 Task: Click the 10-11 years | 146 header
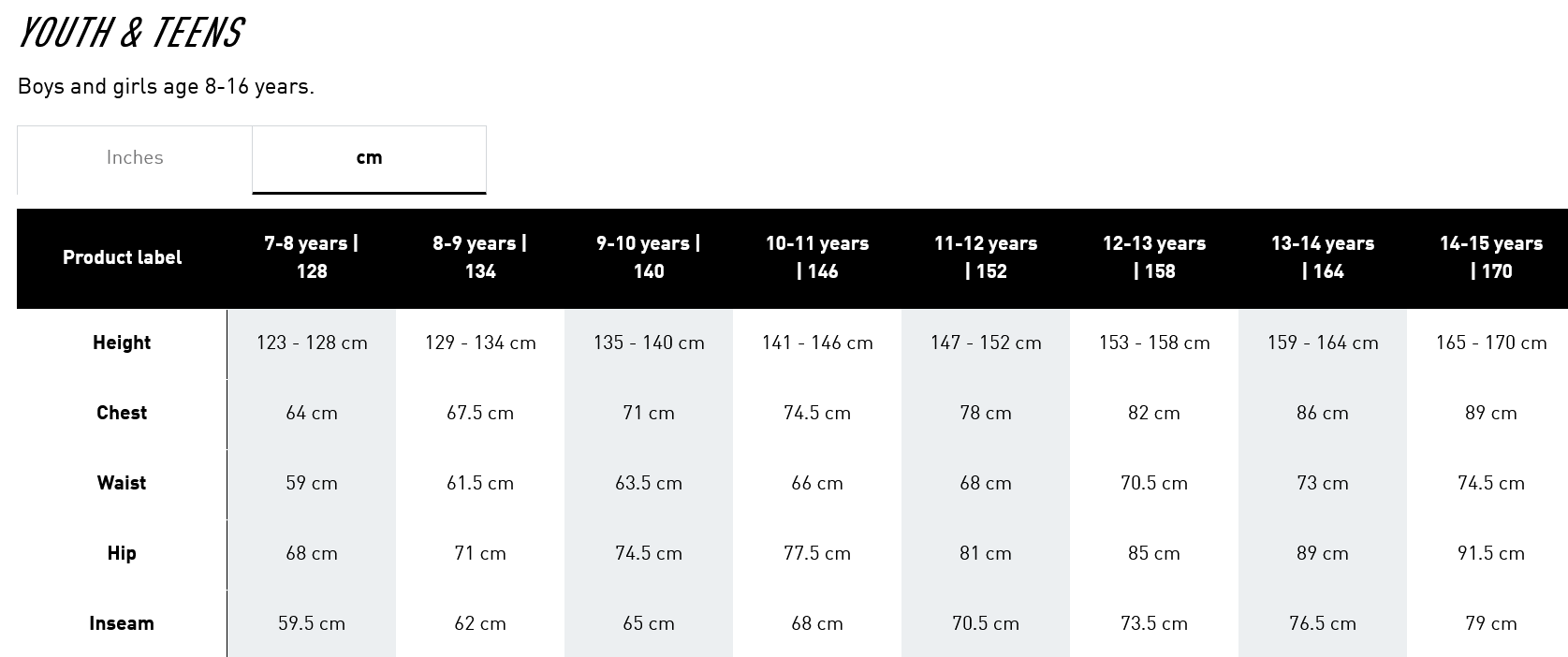tap(817, 257)
